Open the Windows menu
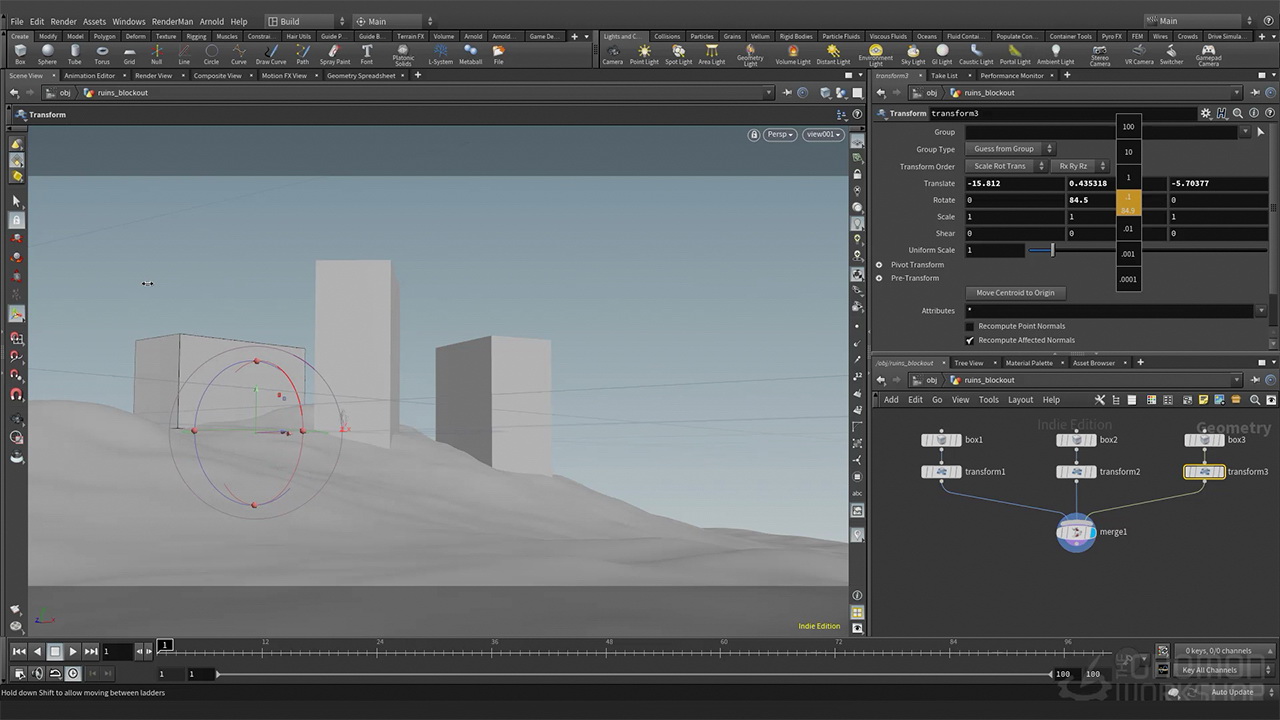Image resolution: width=1280 pixels, height=720 pixels. [128, 21]
